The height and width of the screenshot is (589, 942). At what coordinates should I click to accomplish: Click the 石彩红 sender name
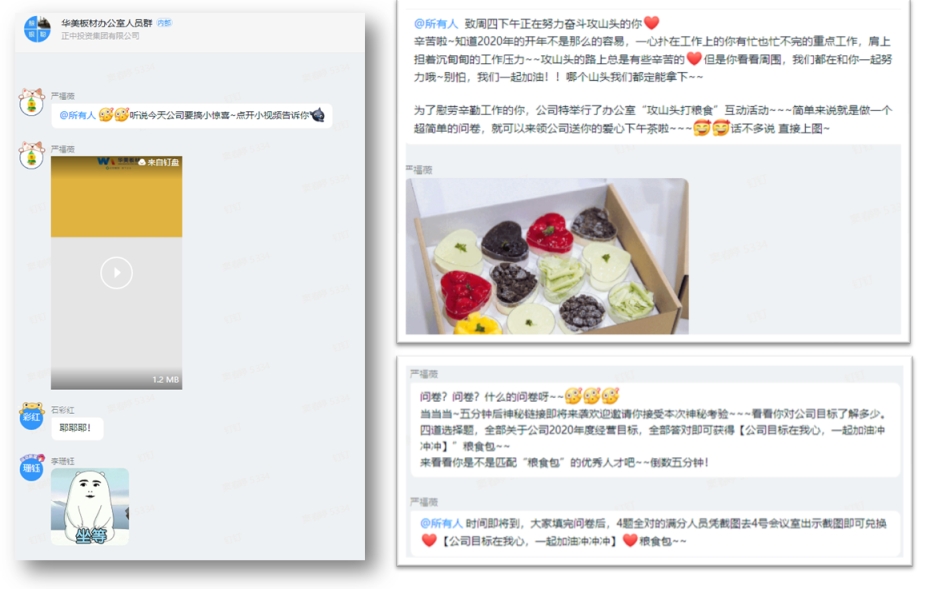[x=62, y=410]
